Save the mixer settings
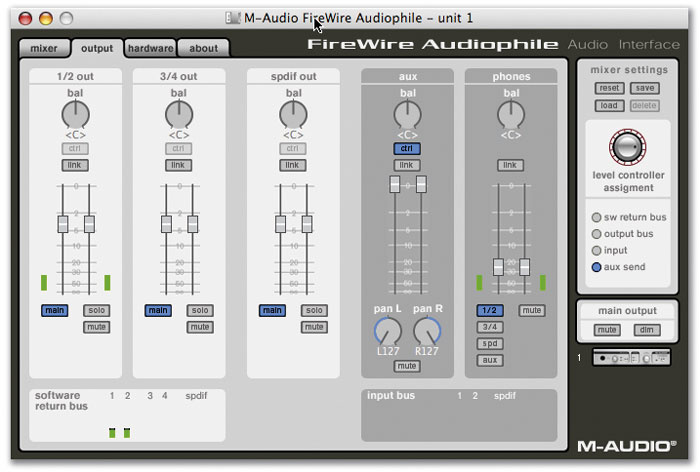This screenshot has height=472, width=700. pos(645,88)
